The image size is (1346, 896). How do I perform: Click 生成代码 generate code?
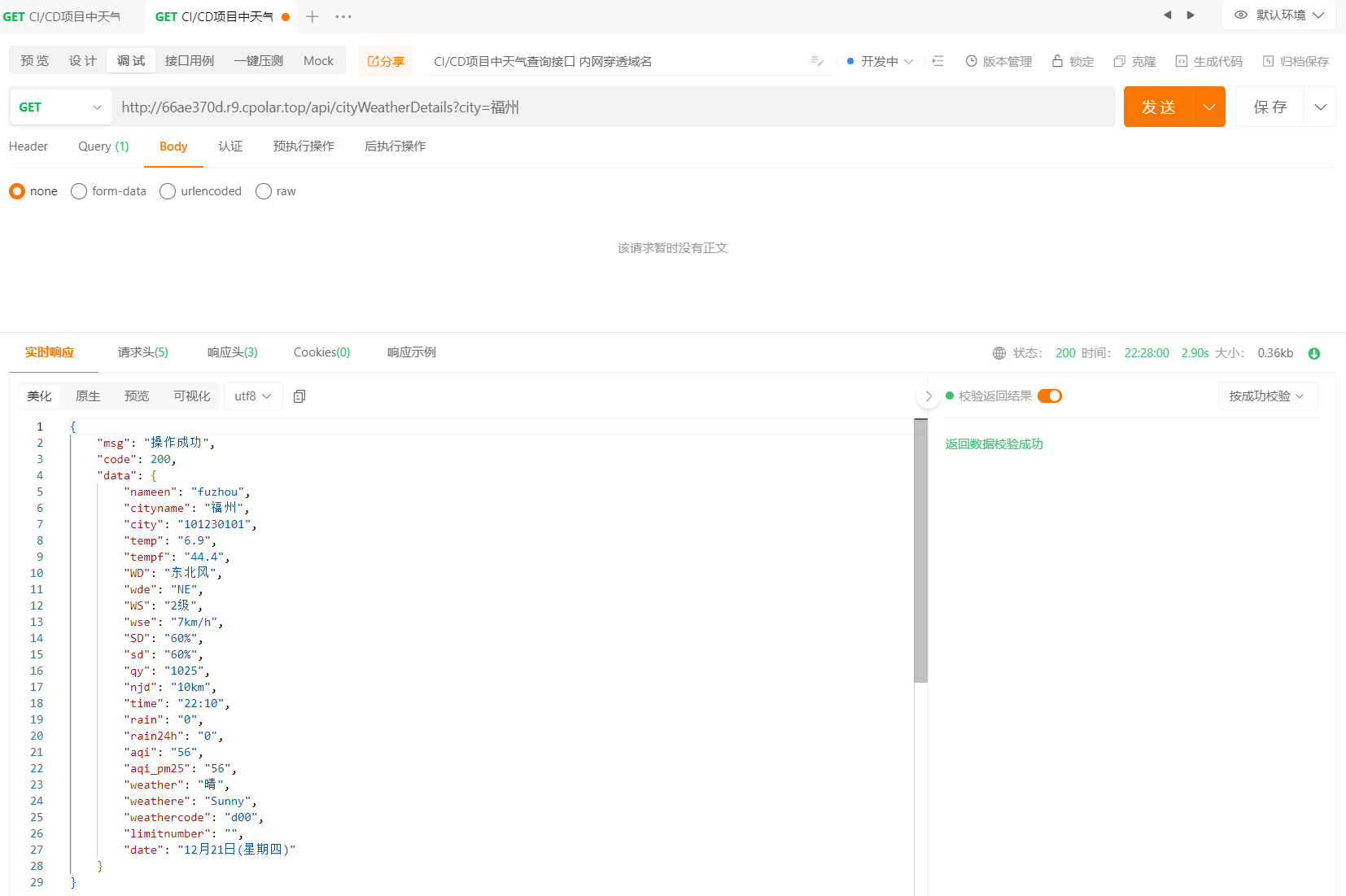coord(1209,61)
